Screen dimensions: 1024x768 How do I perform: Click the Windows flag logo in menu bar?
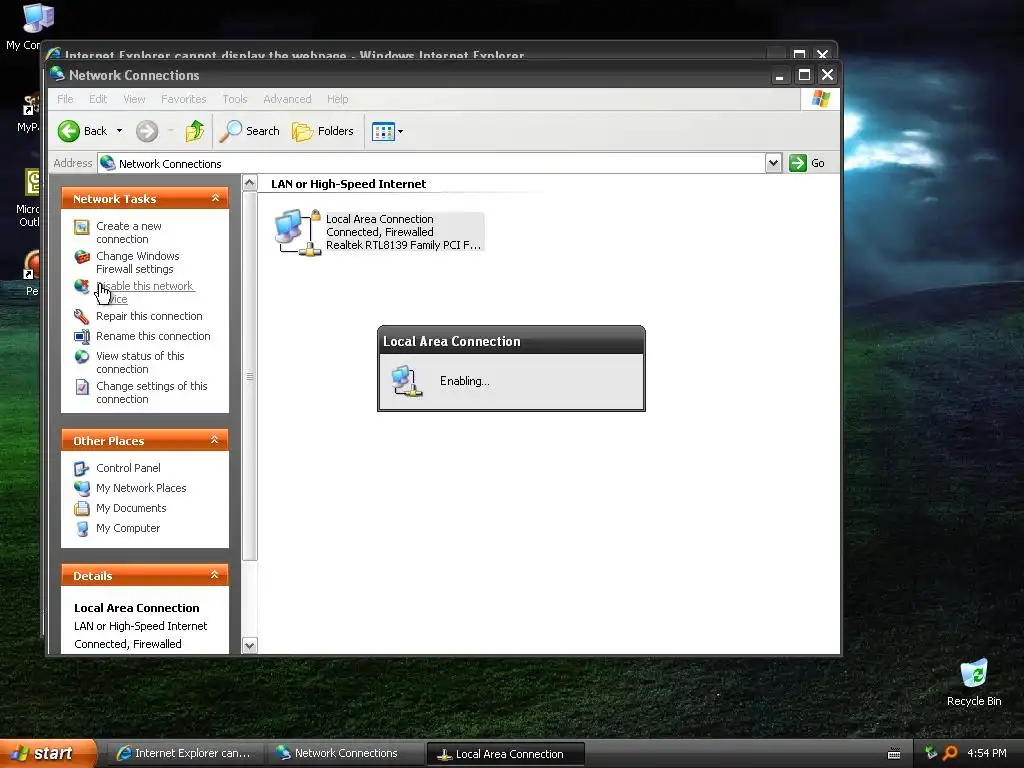click(x=820, y=99)
